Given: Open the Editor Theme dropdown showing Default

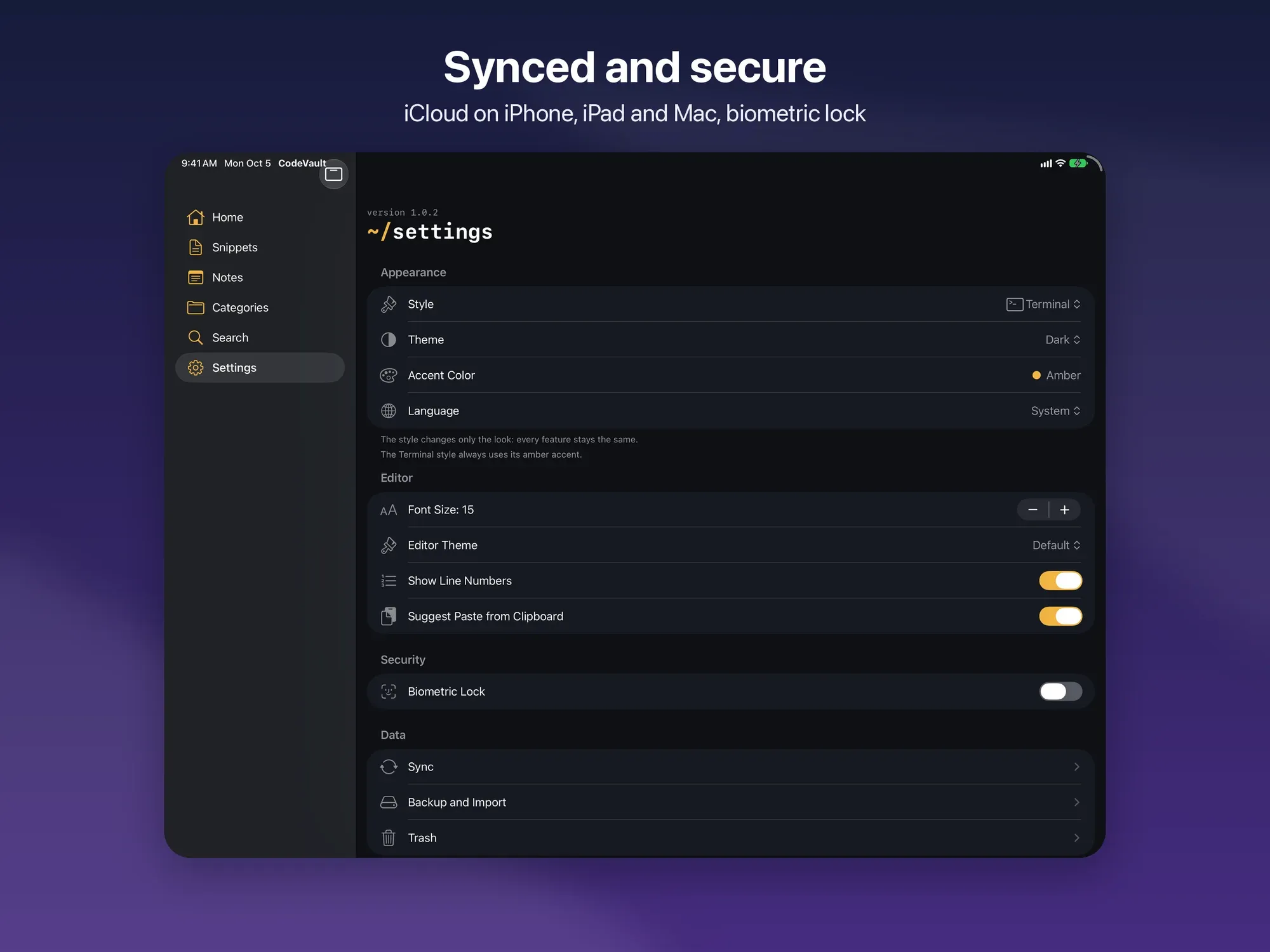Looking at the screenshot, I should click(1056, 546).
